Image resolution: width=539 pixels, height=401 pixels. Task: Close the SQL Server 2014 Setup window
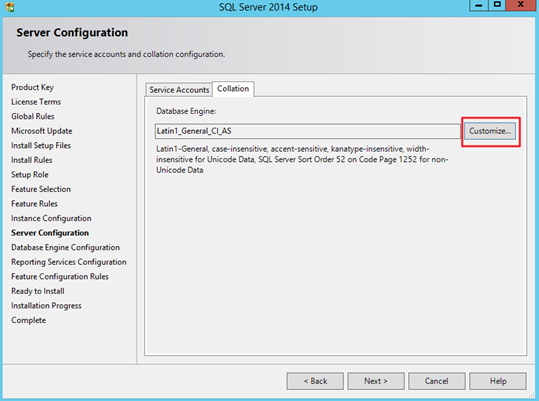pos(520,5)
